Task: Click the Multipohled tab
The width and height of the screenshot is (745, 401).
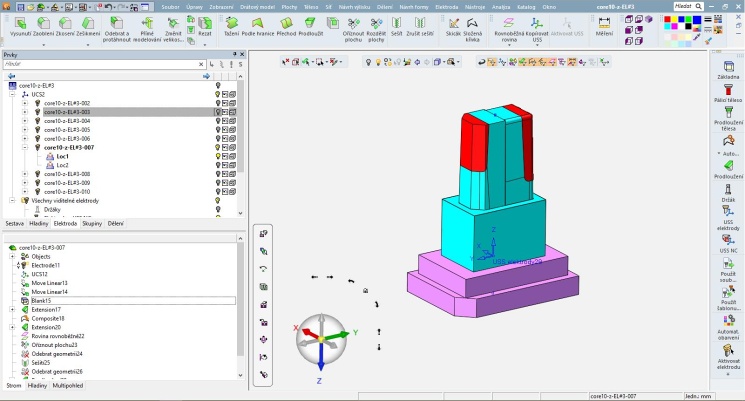Action: (x=69, y=385)
